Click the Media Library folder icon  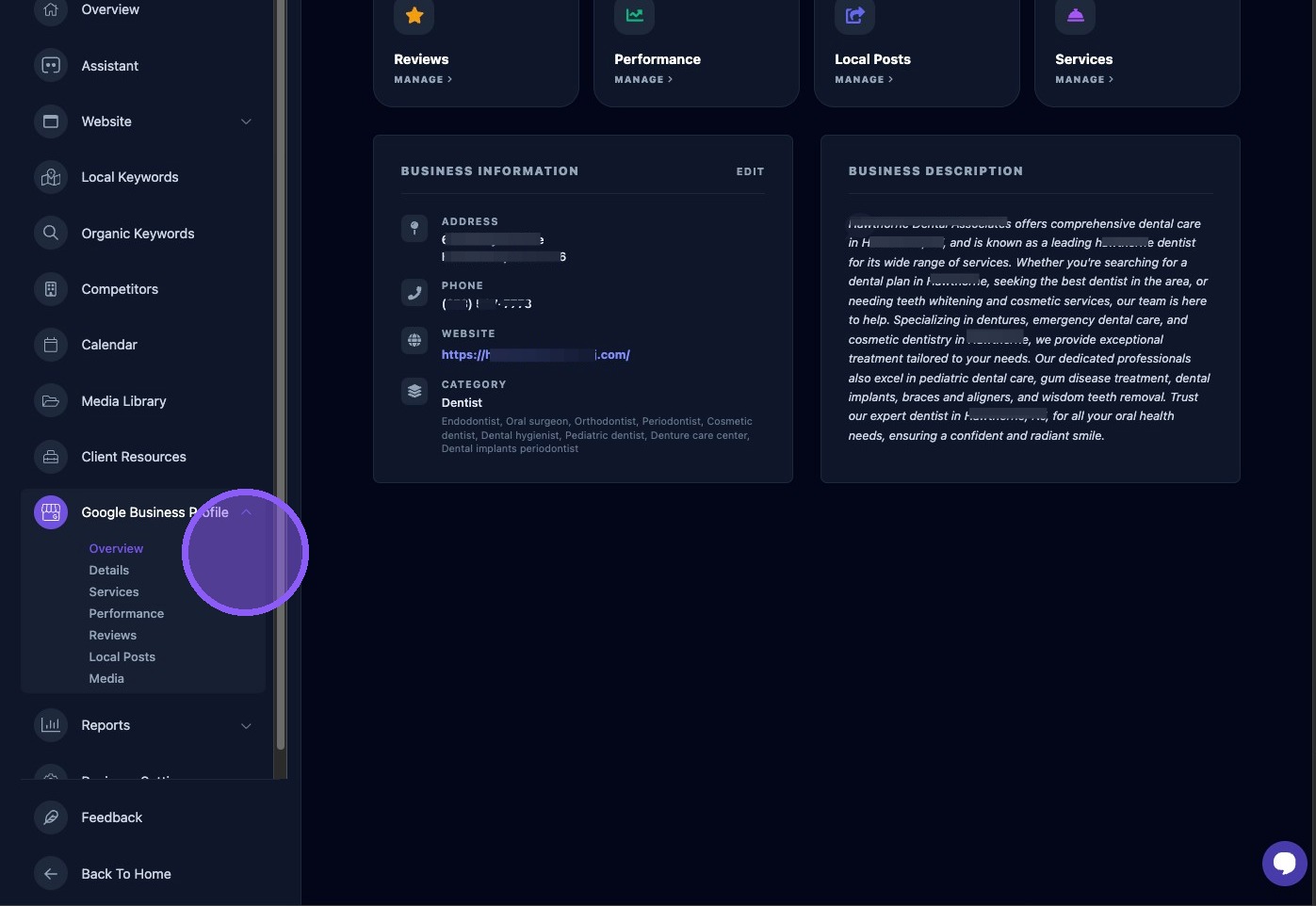point(51,401)
